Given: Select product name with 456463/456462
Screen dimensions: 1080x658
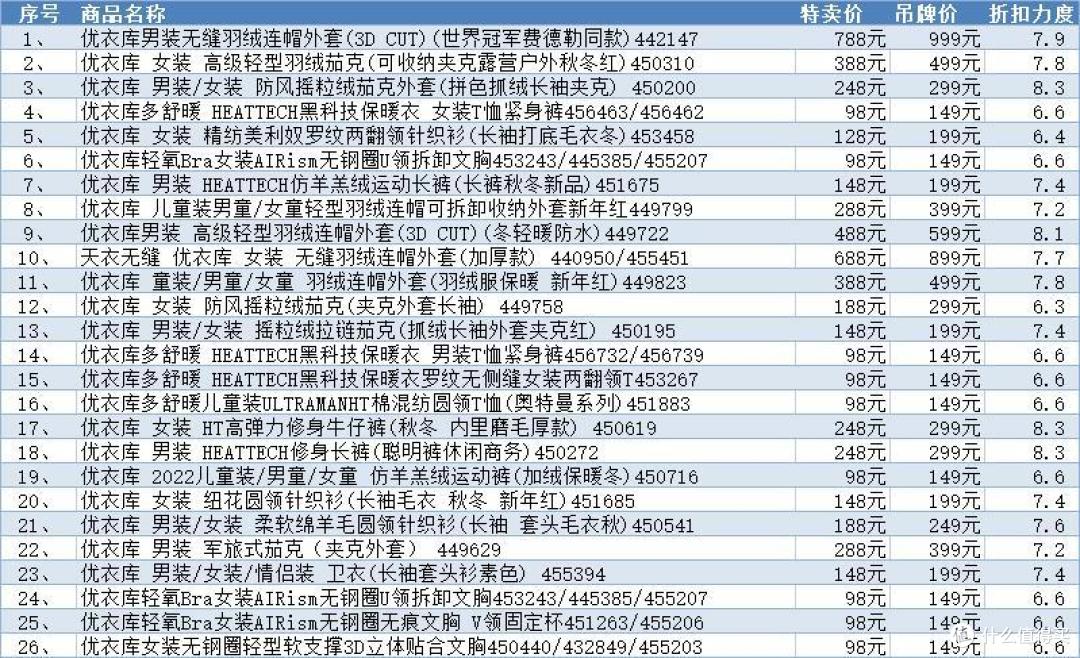Looking at the screenshot, I should (x=392, y=112).
